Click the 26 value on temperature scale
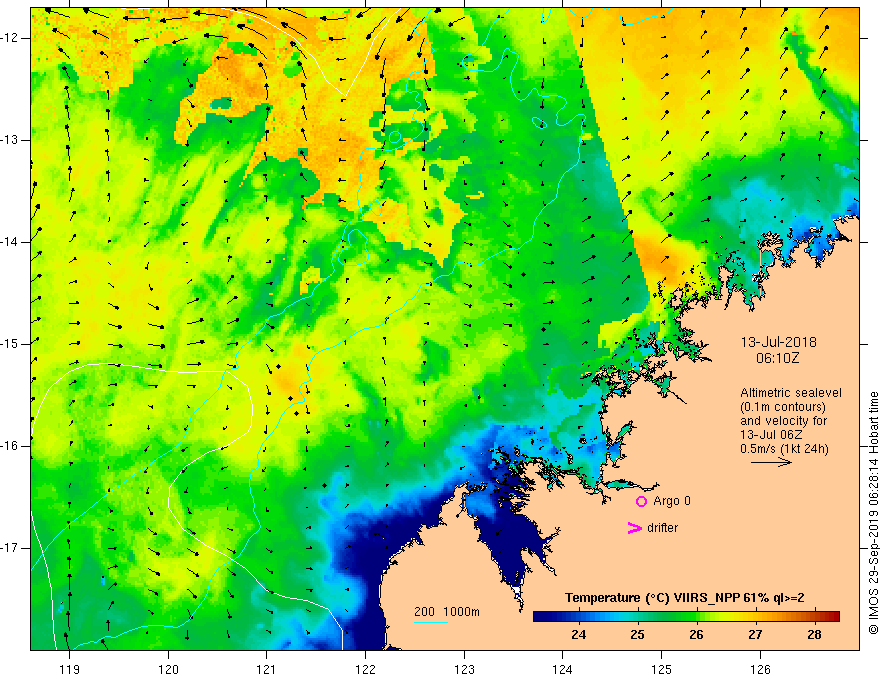This screenshot has height=680, width=880. pos(696,635)
